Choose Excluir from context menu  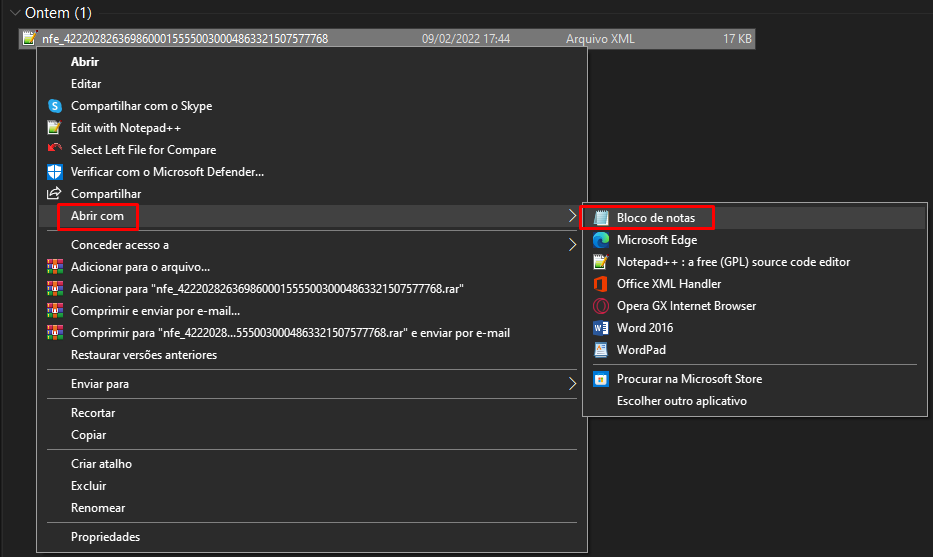89,486
